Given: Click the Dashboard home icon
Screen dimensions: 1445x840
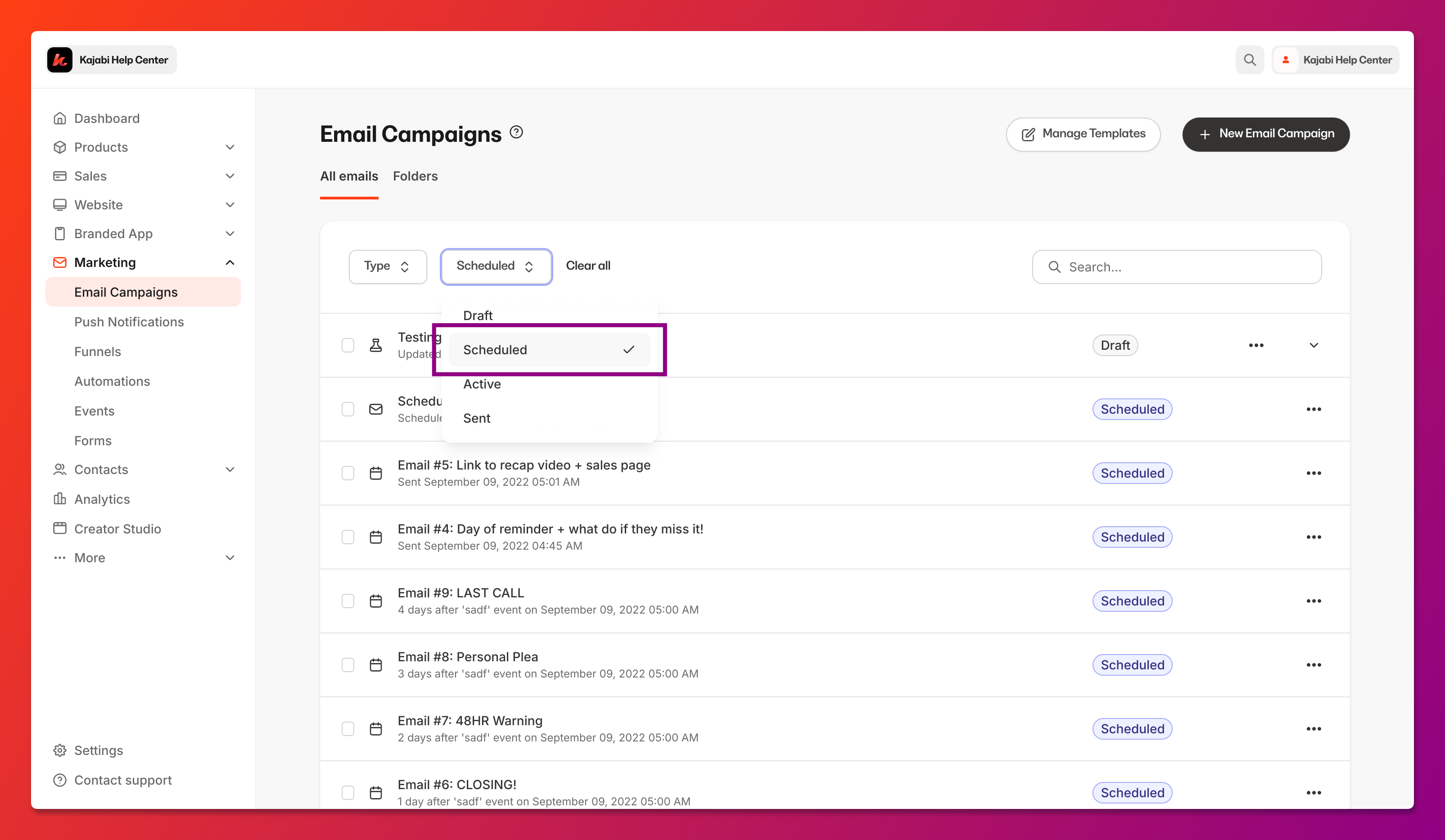Looking at the screenshot, I should click(x=59, y=118).
